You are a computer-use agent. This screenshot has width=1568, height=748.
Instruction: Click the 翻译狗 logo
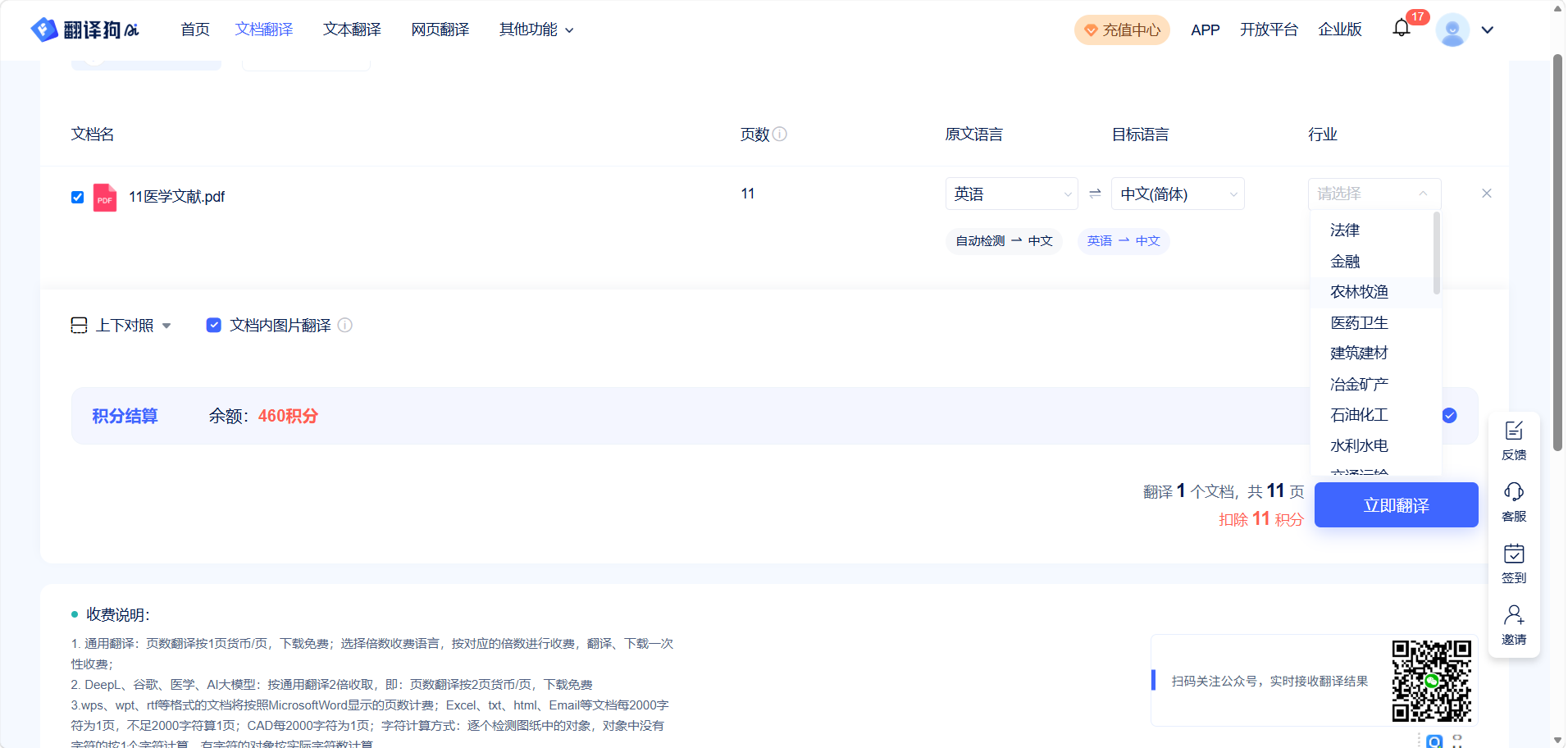84,30
